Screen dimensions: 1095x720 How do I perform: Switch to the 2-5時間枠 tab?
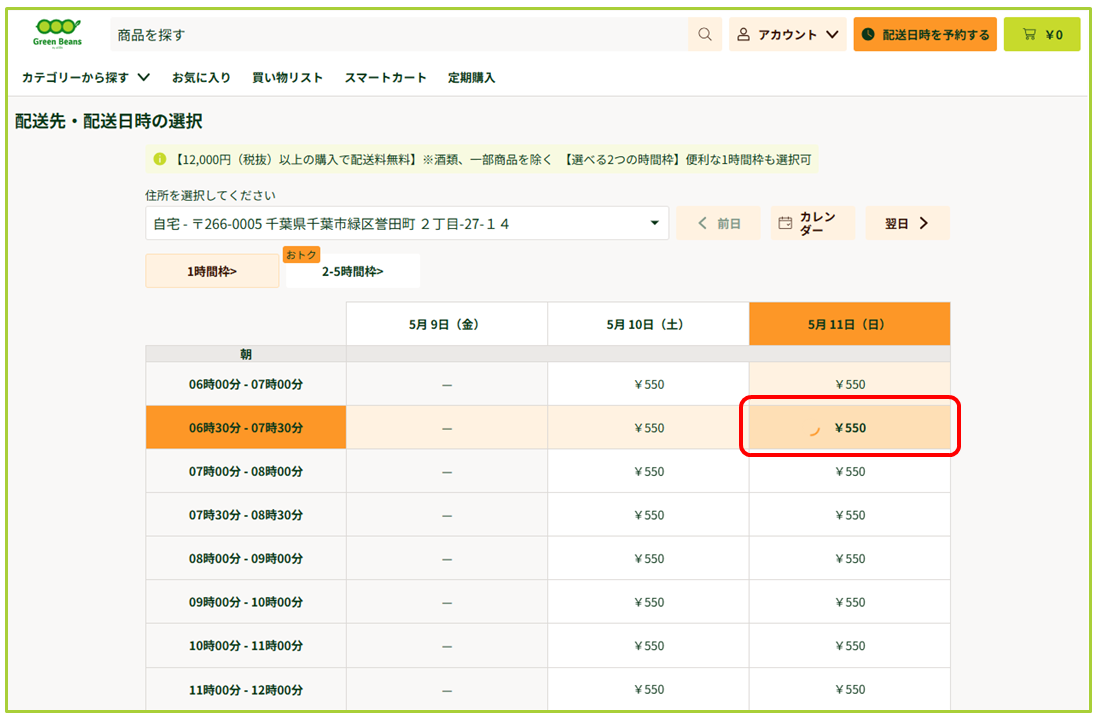coord(352,270)
